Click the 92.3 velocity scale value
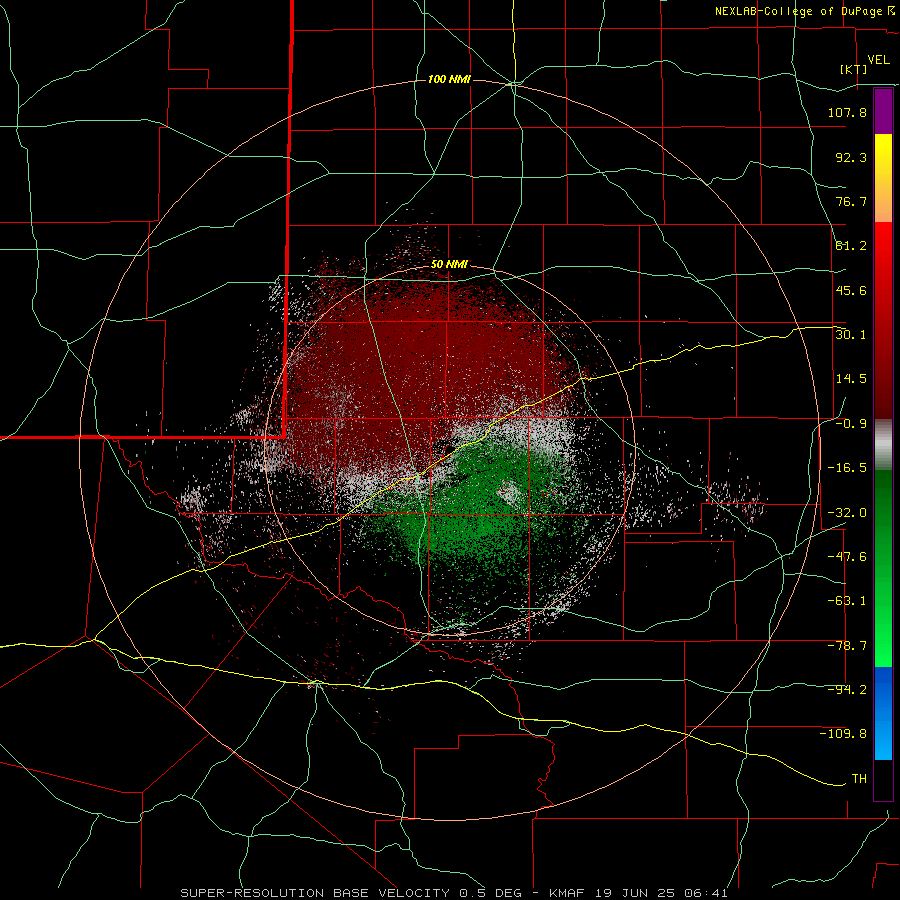 pyautogui.click(x=851, y=157)
